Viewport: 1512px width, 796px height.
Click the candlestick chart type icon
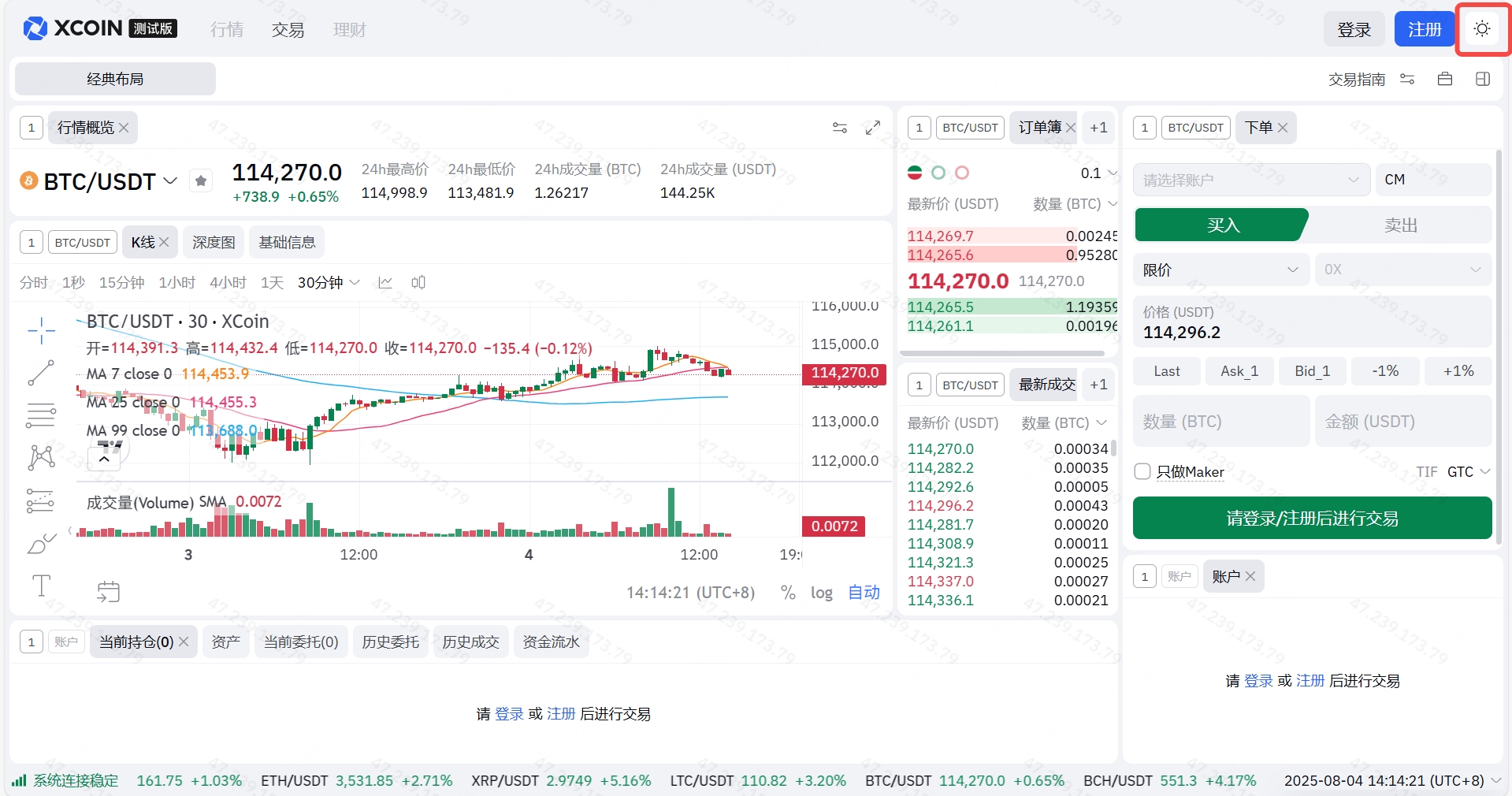coord(418,282)
